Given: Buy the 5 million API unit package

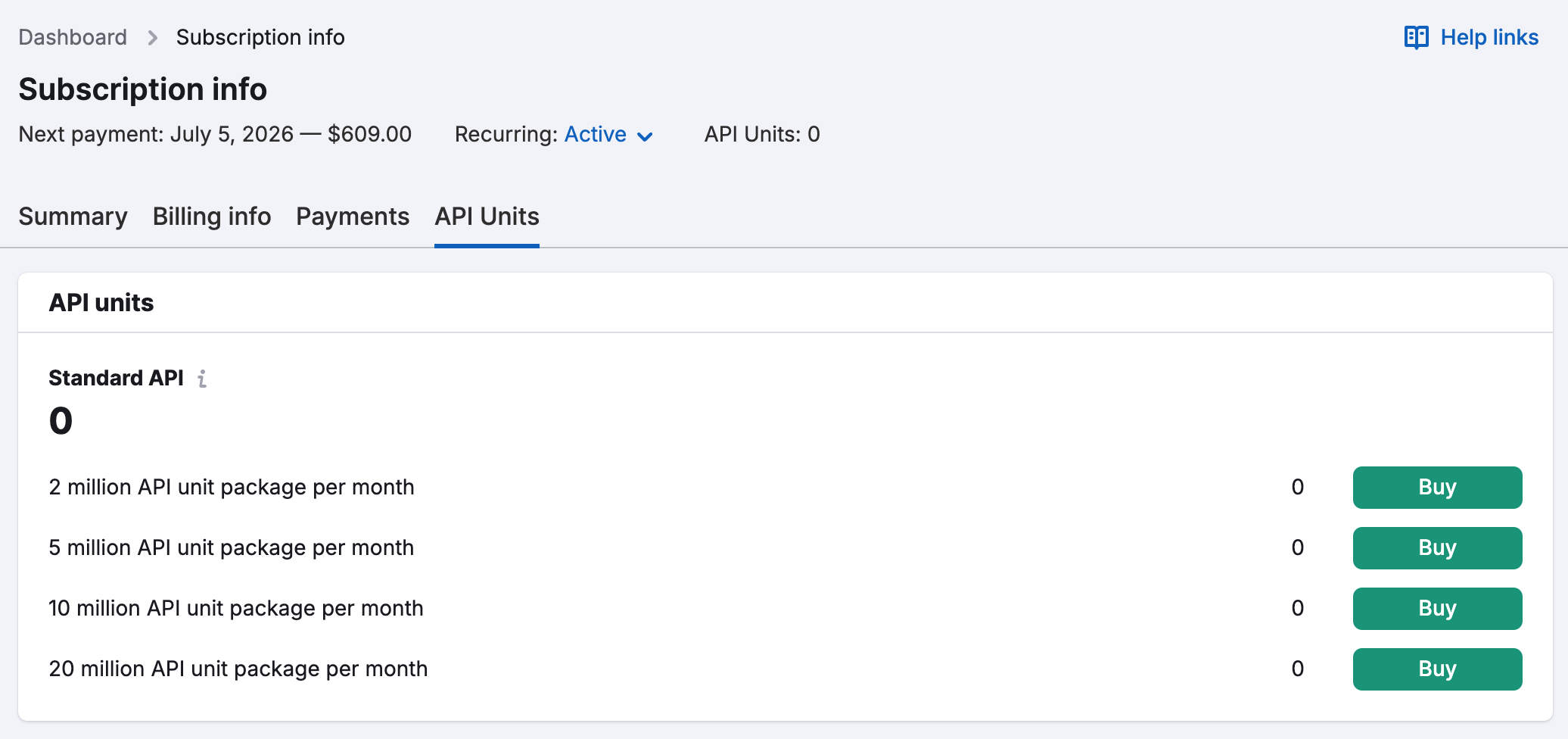Looking at the screenshot, I should tap(1437, 548).
